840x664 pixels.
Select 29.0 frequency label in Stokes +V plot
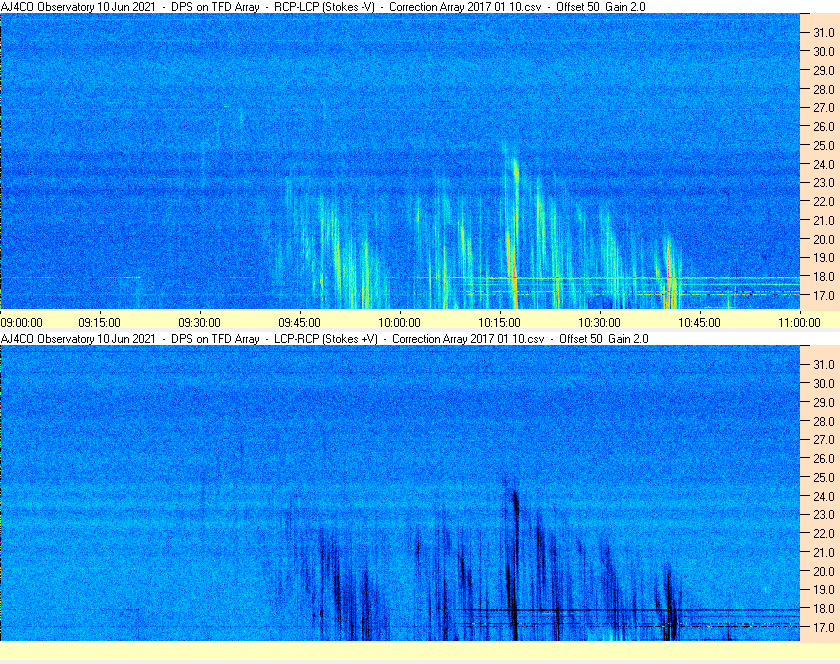click(x=824, y=402)
